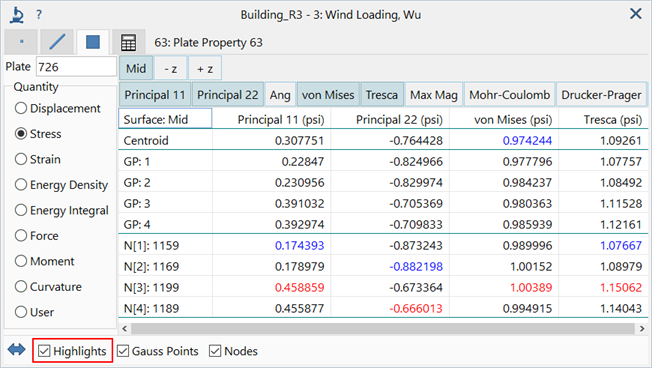Viewport: 652px width, 368px height.
Task: Click the microscope peek icon
Action: (x=17, y=15)
